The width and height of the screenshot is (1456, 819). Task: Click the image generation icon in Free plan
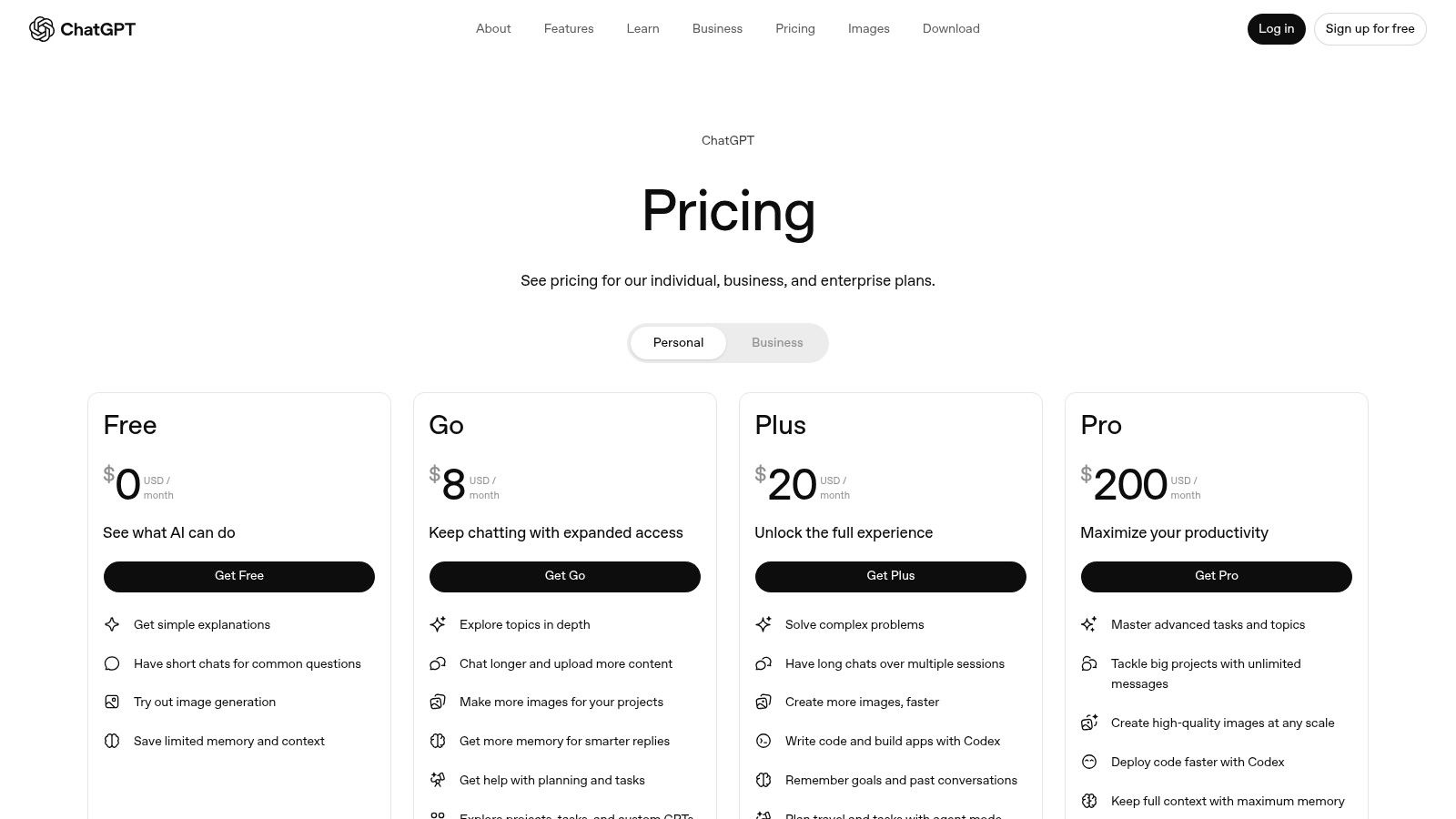[x=112, y=702]
